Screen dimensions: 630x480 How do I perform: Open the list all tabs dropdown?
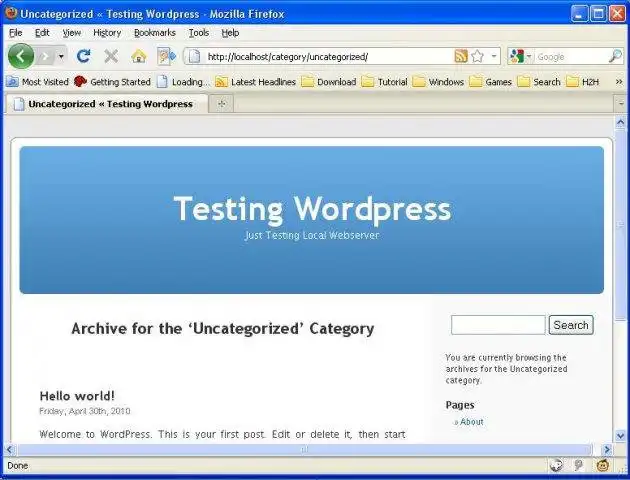point(621,104)
